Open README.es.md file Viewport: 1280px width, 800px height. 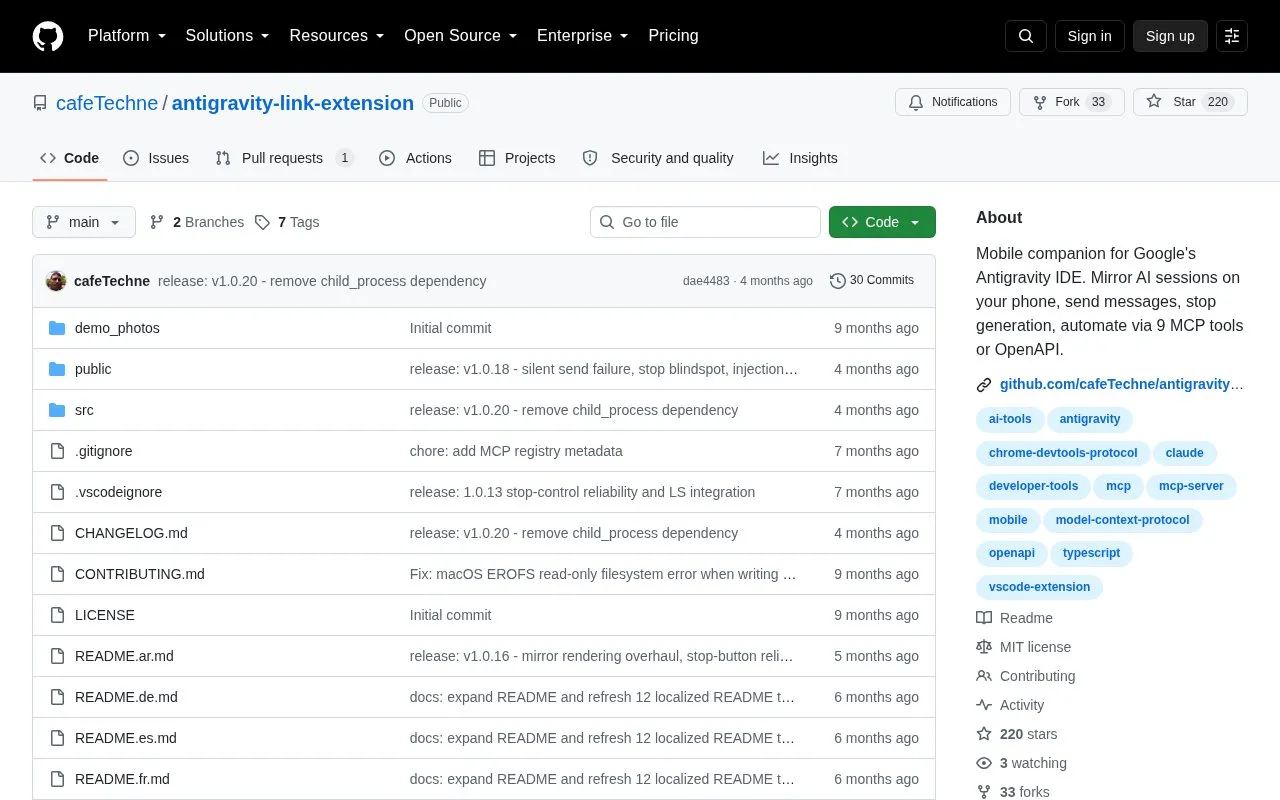pos(126,738)
